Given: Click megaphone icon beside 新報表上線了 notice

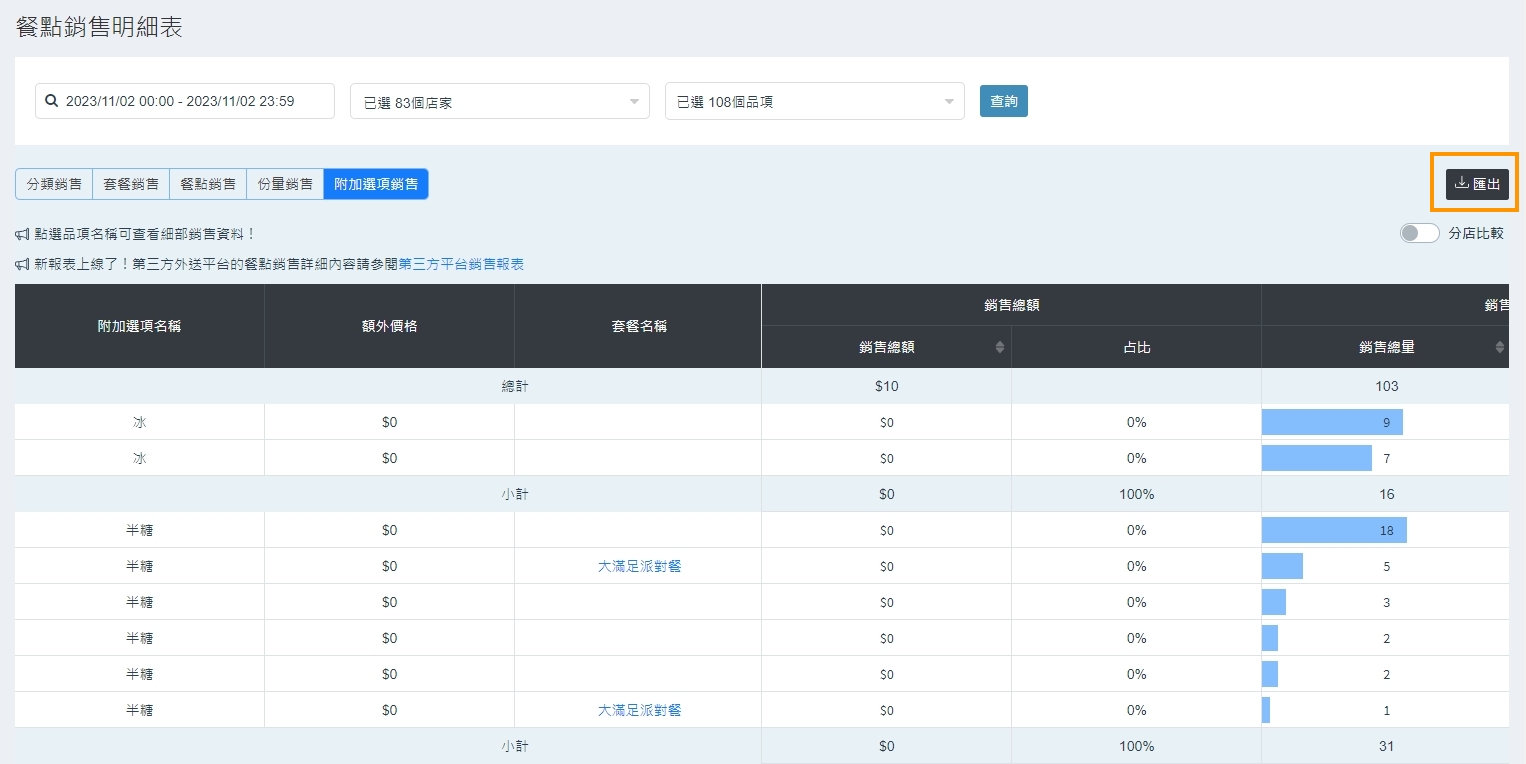Looking at the screenshot, I should point(22,264).
